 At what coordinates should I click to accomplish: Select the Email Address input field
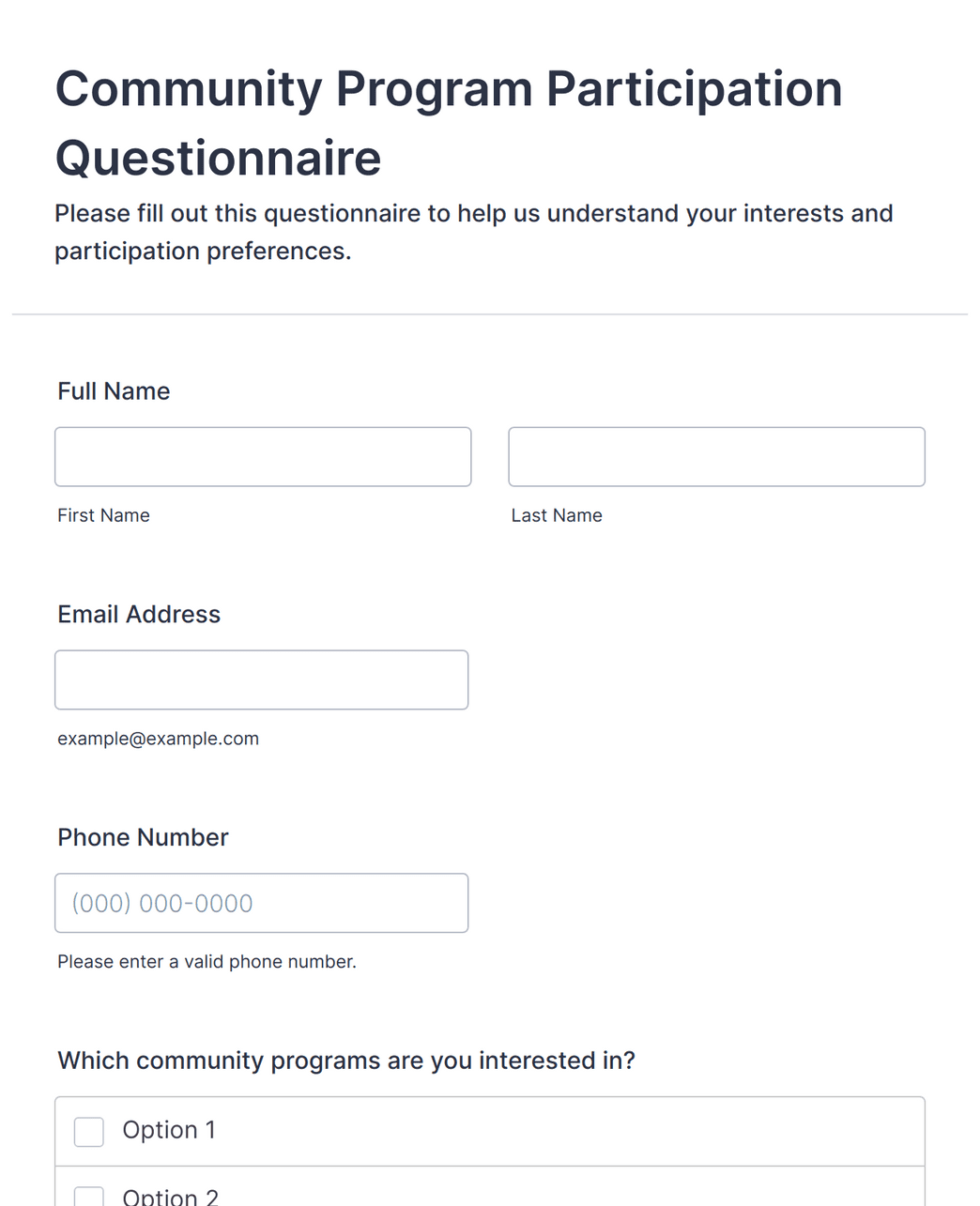pos(261,679)
